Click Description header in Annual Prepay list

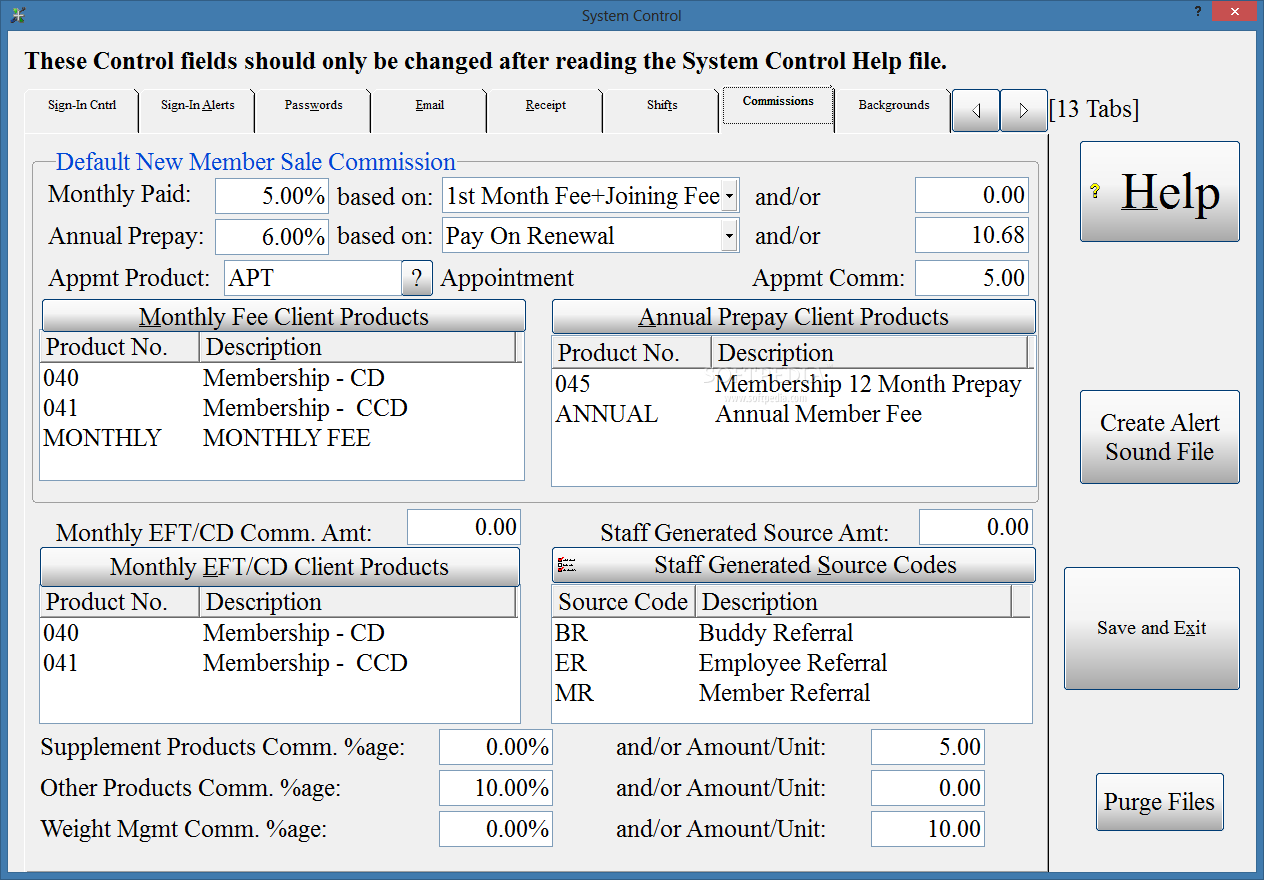click(x=869, y=353)
